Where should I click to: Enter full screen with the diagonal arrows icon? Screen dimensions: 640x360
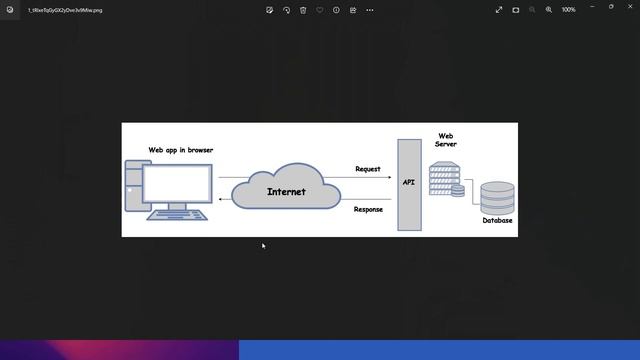[x=499, y=10]
